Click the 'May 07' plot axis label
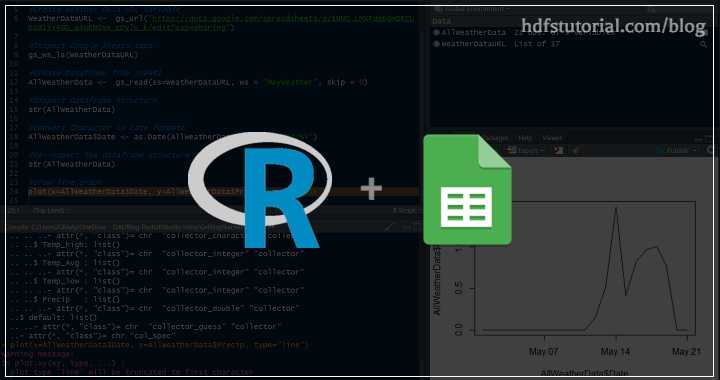The image size is (720, 380). [x=544, y=352]
